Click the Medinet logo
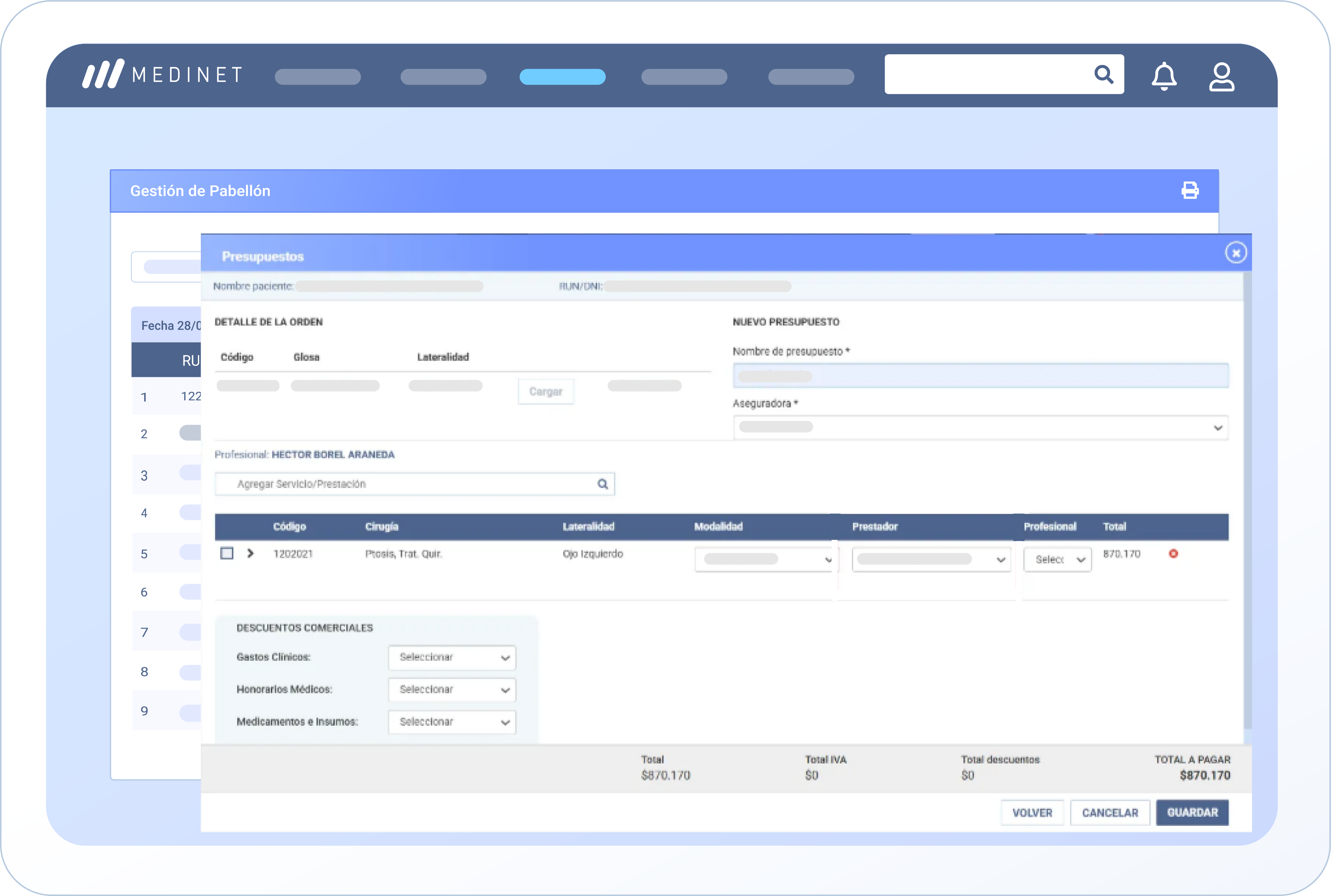The height and width of the screenshot is (896, 1331). pos(163,74)
